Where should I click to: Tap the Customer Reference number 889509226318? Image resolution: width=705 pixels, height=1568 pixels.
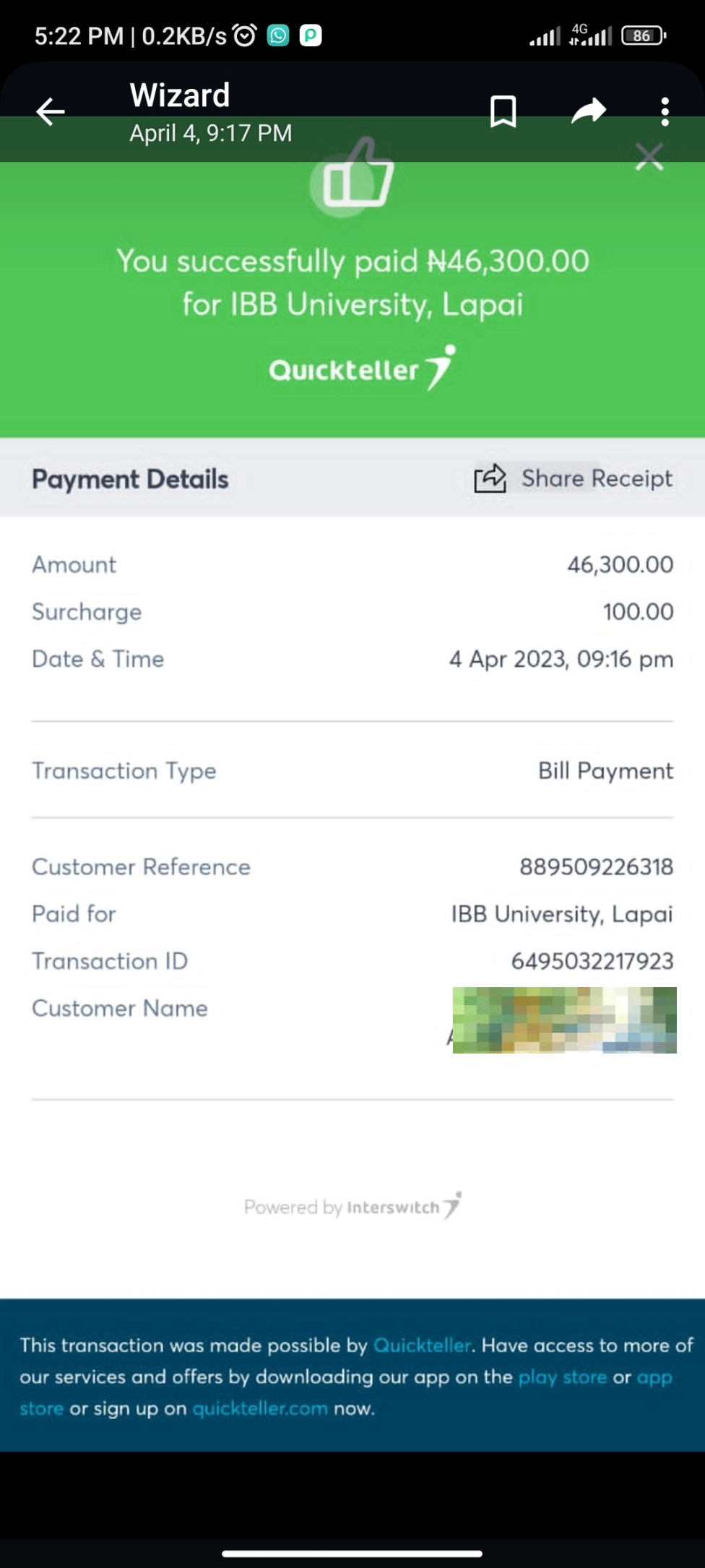coord(596,867)
